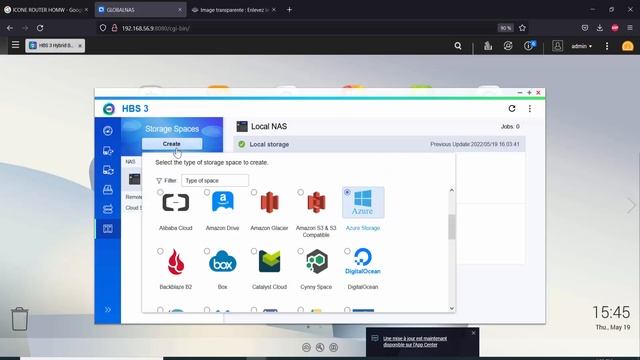Open the Storage Spaces sidebar icon
Screen dimensions: 640x360
[108, 229]
